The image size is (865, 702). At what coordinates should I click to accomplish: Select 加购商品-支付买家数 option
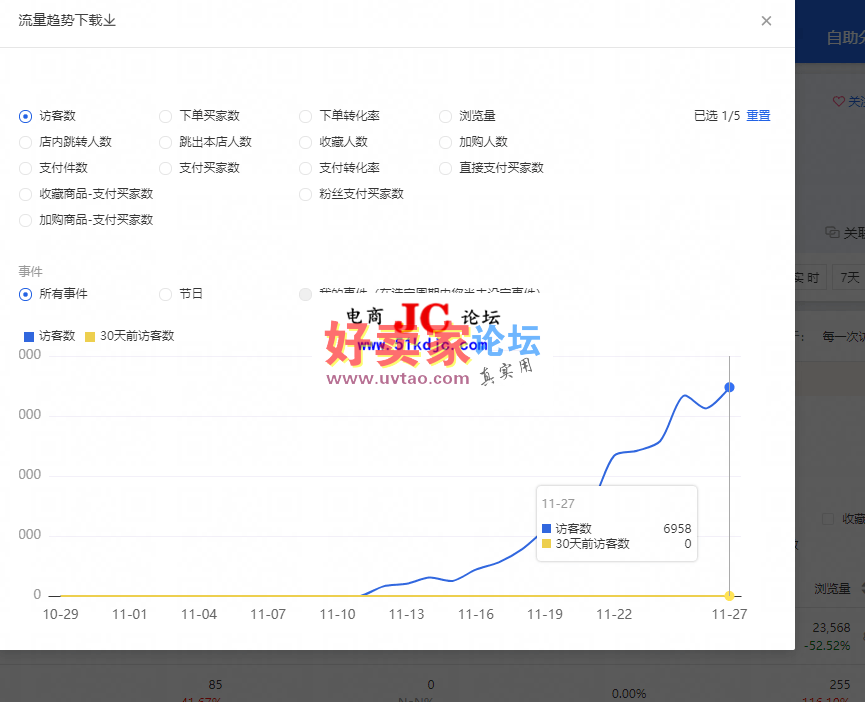point(26,220)
